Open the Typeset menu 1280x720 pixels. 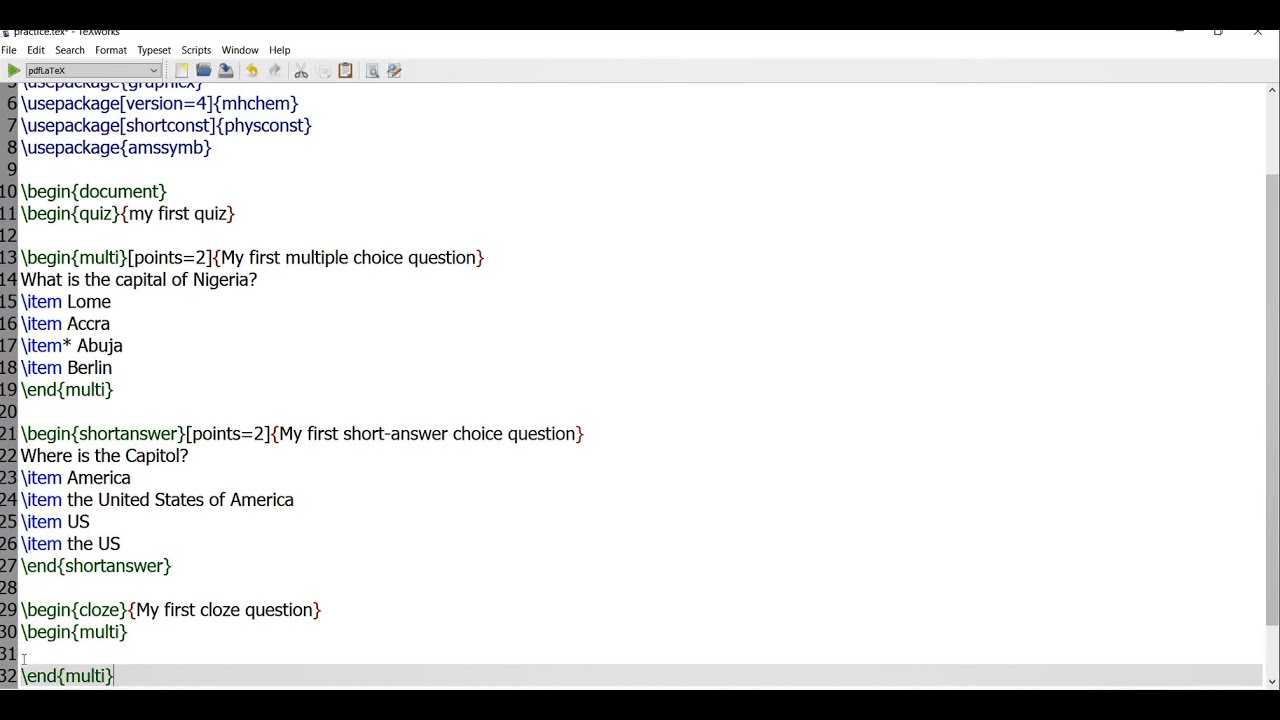pyautogui.click(x=154, y=50)
